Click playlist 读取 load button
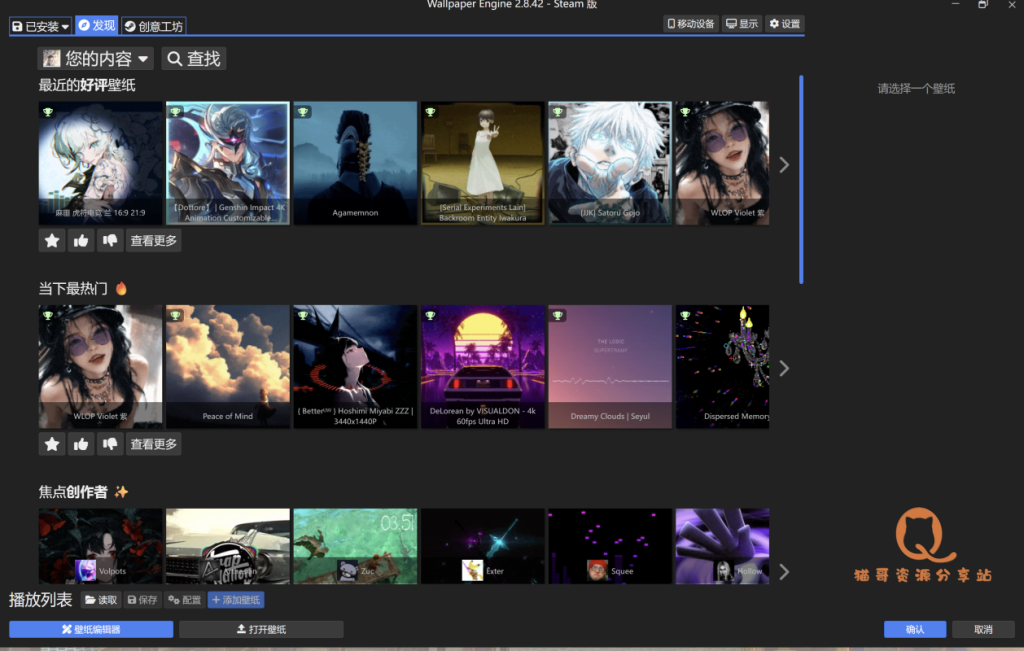Screen dimensions: 1024x651 tap(101, 600)
